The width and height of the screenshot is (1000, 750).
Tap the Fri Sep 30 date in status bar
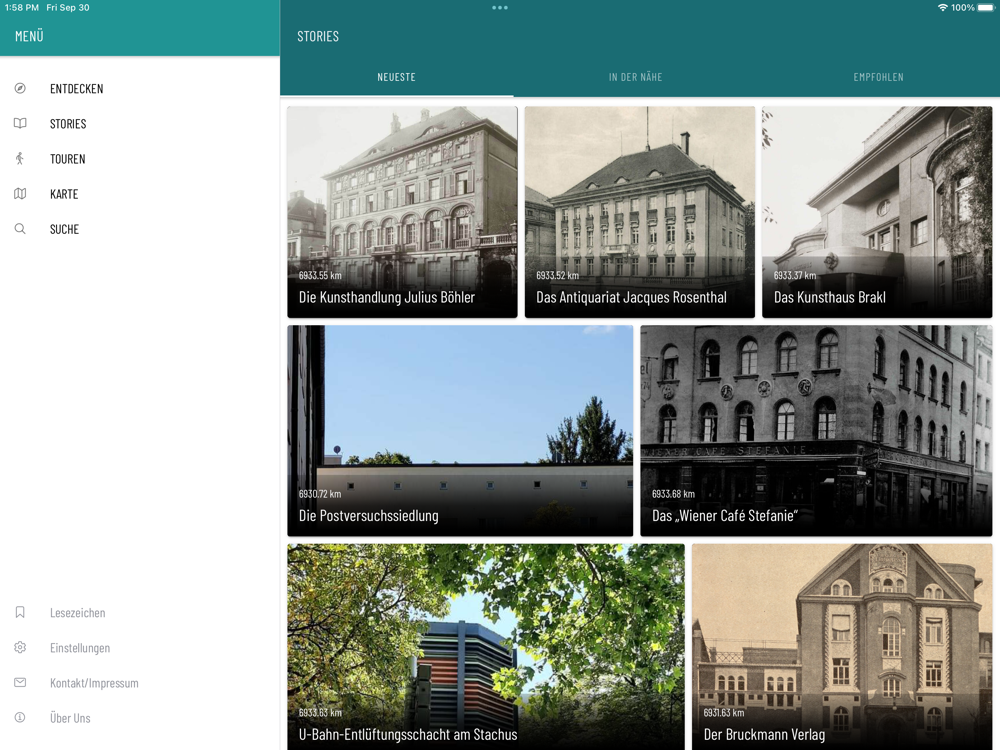coord(68,8)
